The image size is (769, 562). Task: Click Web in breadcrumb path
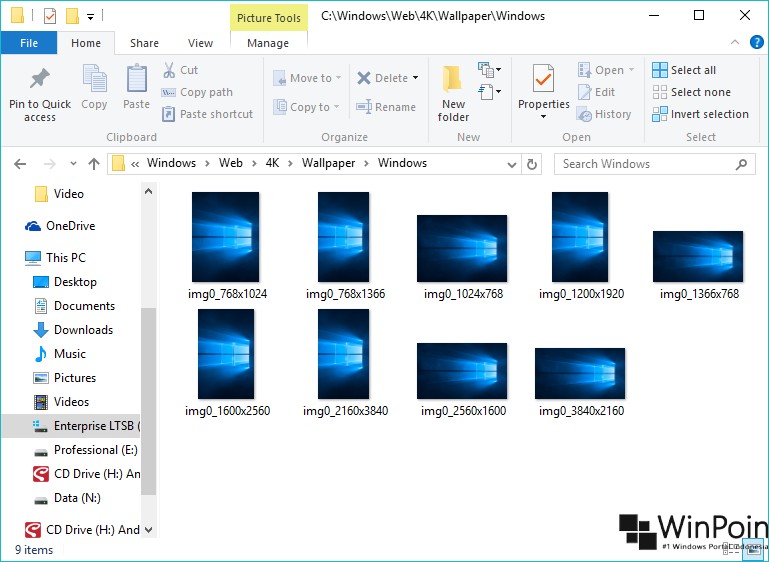point(231,163)
